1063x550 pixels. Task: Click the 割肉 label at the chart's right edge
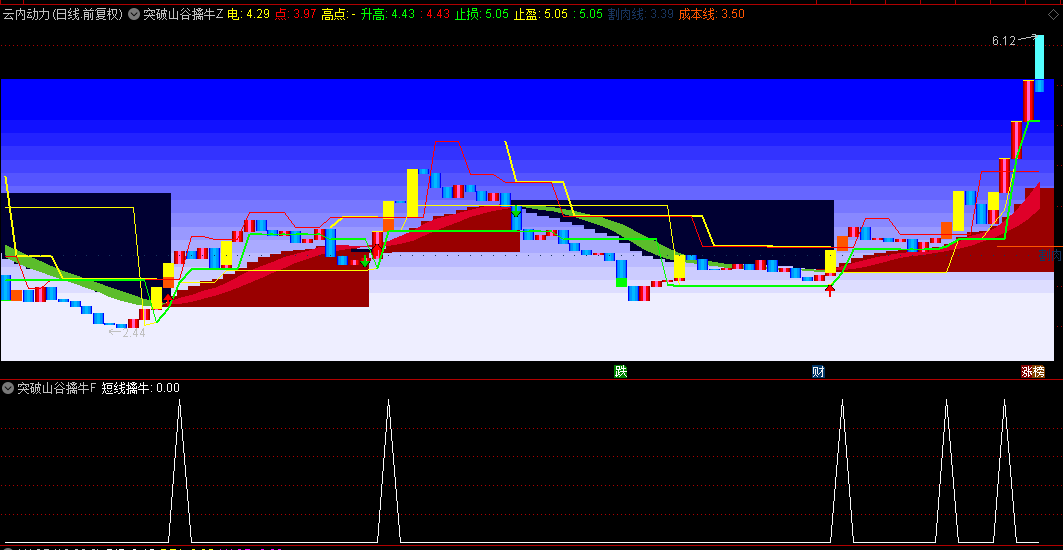tap(1050, 255)
